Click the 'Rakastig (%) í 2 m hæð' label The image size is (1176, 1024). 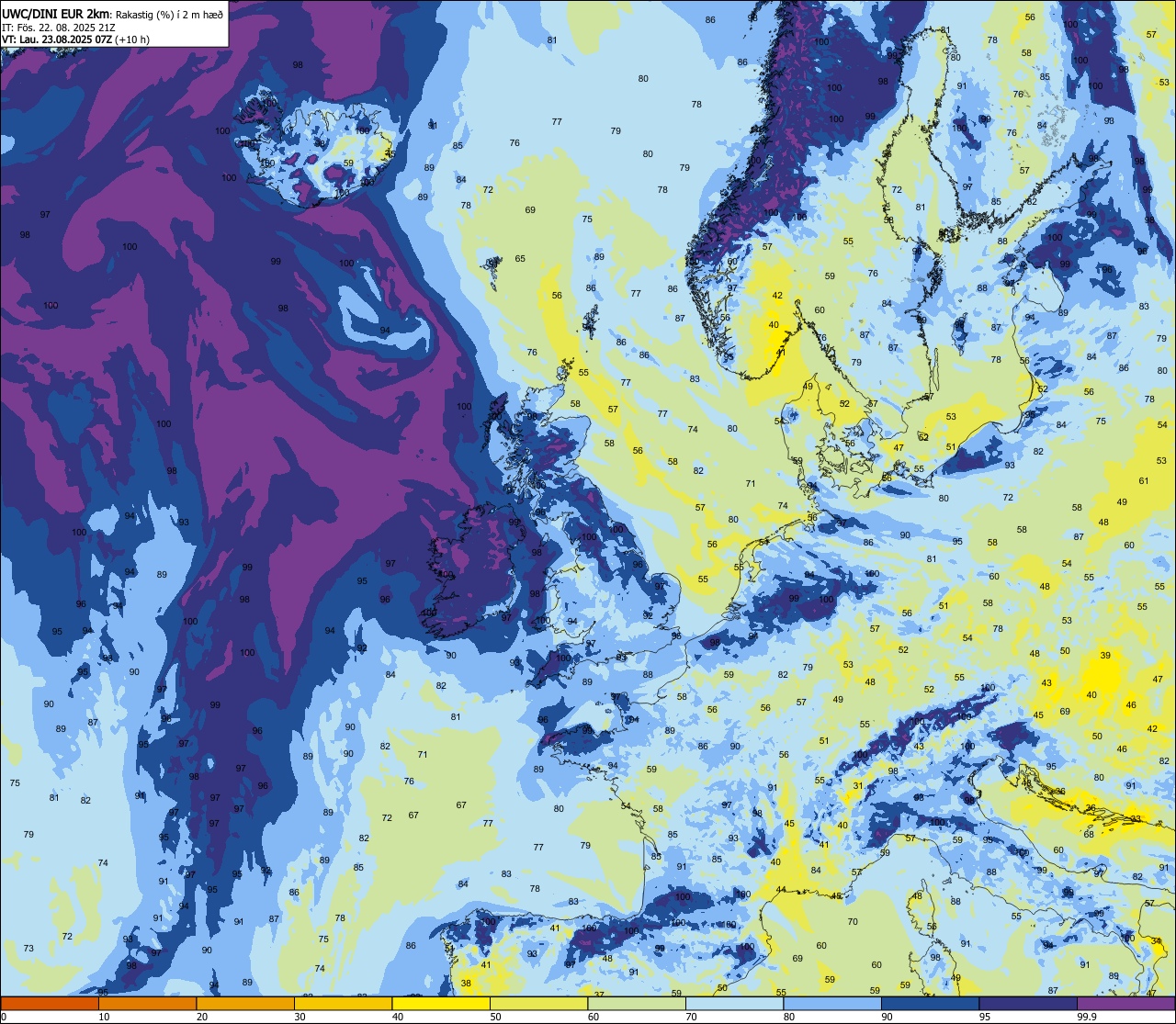click(x=169, y=14)
